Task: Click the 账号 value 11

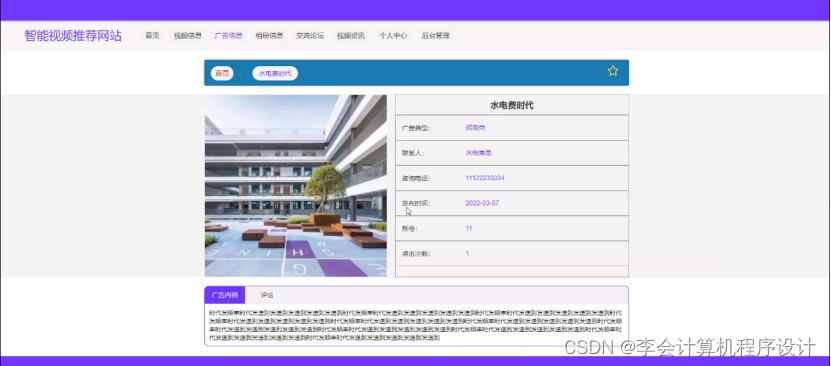Action: (469, 228)
